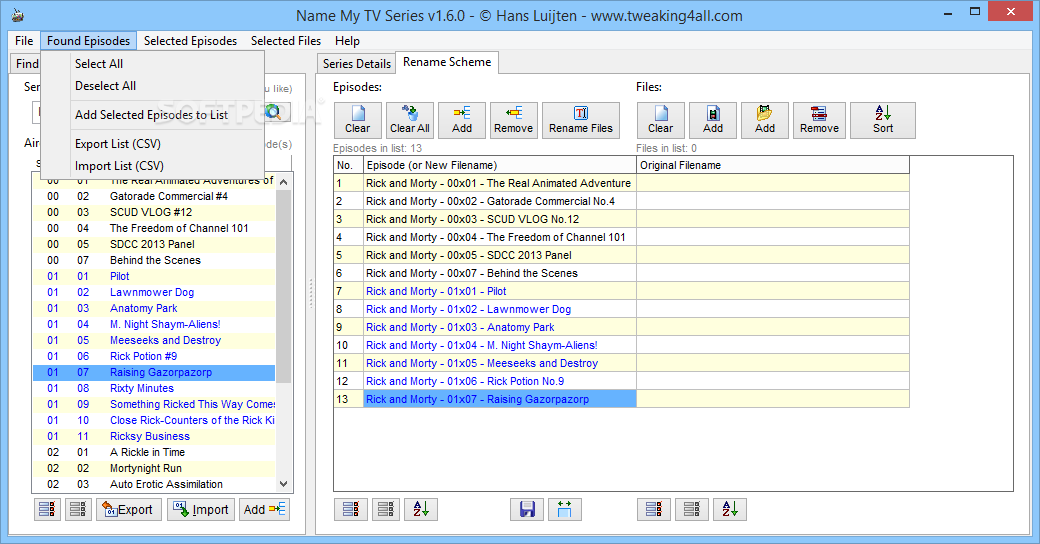The width and height of the screenshot is (1040, 544).
Task: Click Import found episodes button
Action: 201,510
